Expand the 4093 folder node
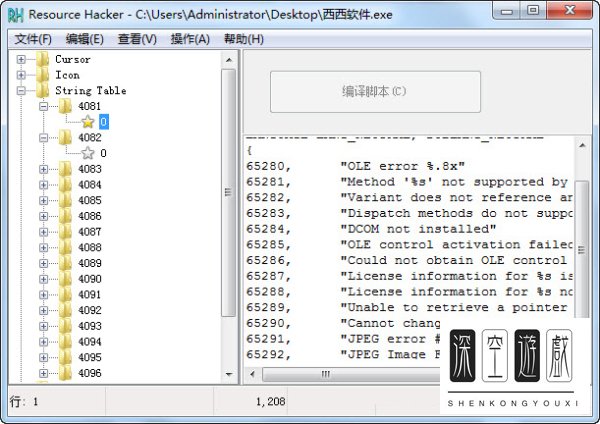The height and width of the screenshot is (424, 600). (44, 326)
